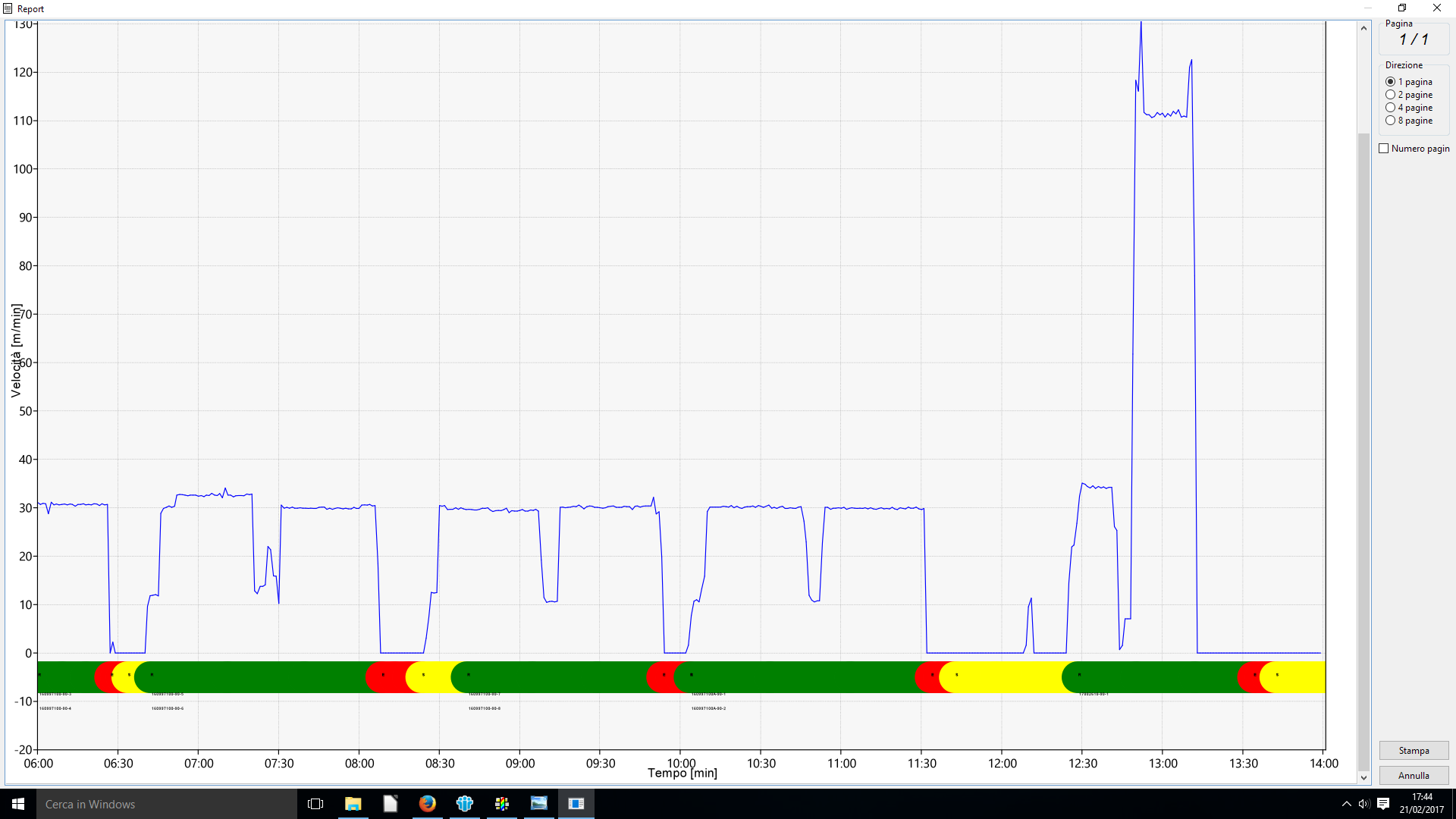1456x819 pixels.
Task: Click the red status segment near 08:10
Action: click(387, 676)
